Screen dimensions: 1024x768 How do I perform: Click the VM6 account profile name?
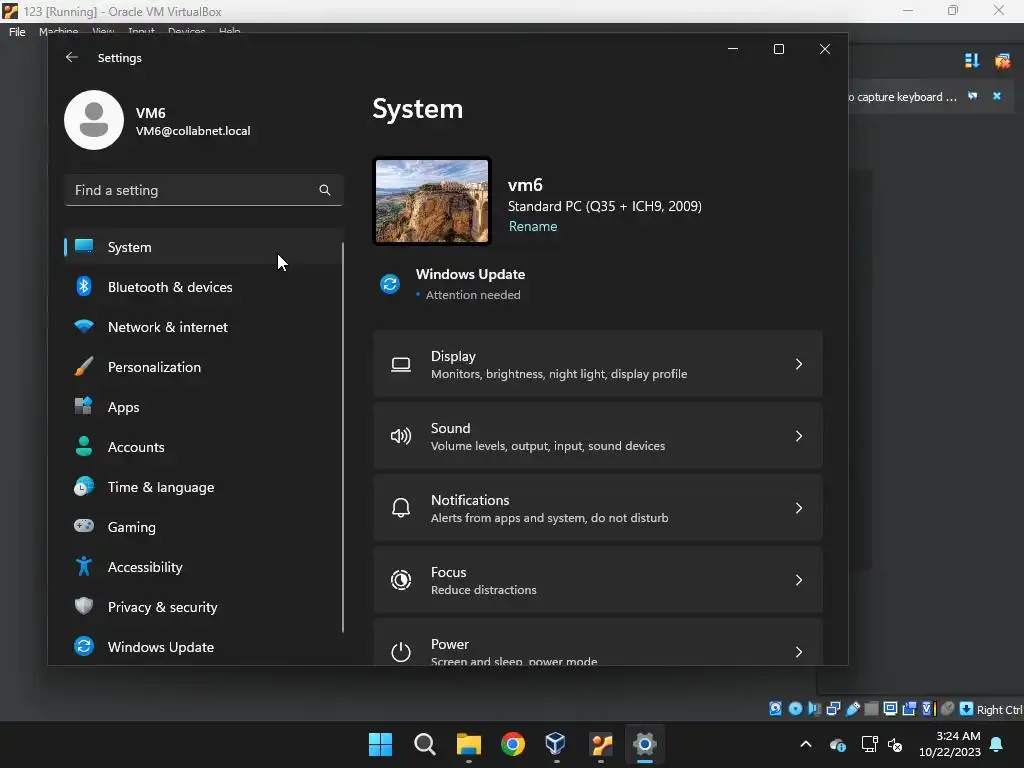pos(150,112)
